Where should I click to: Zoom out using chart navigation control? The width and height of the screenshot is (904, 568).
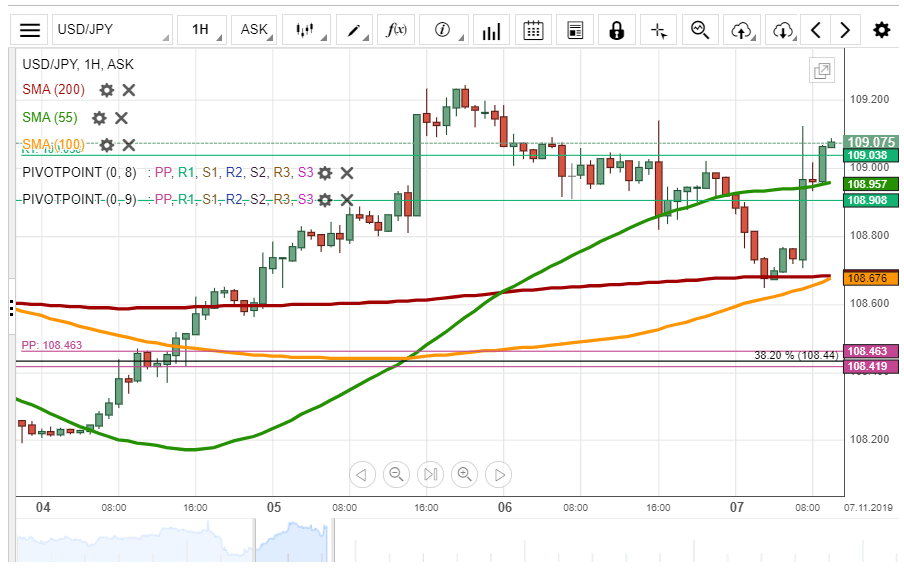pyautogui.click(x=396, y=474)
